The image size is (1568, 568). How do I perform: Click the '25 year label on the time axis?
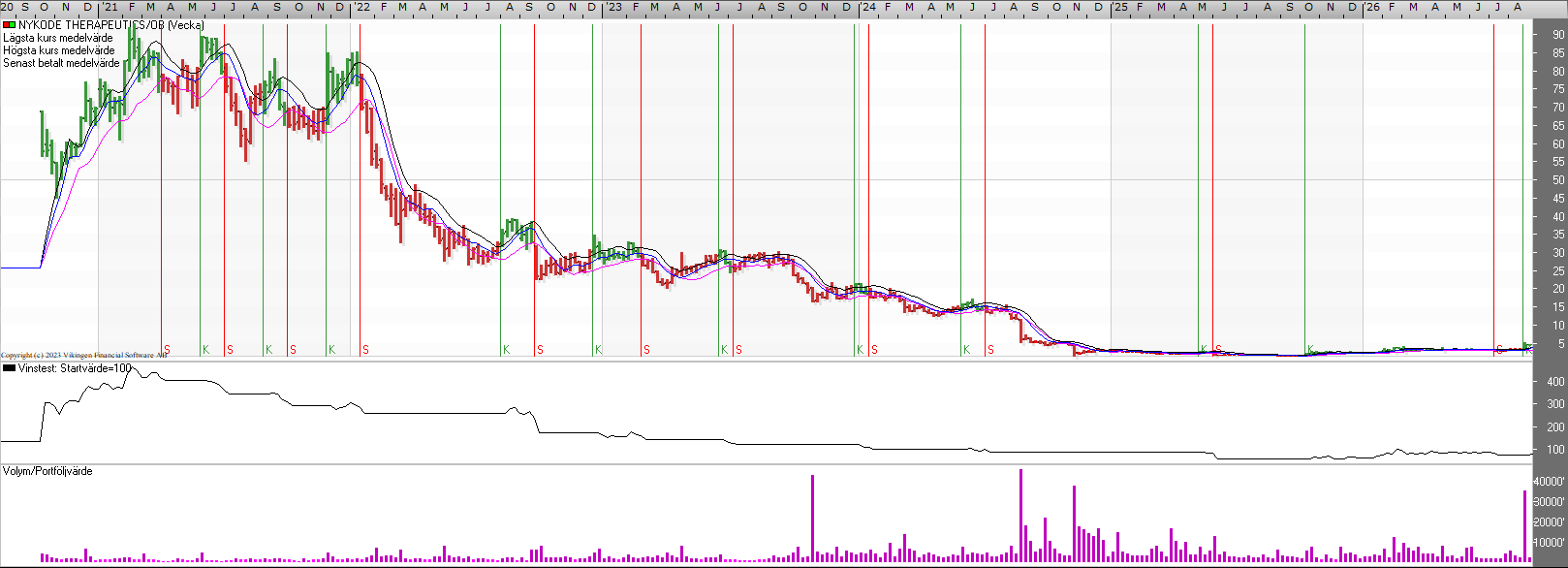pos(1119,7)
